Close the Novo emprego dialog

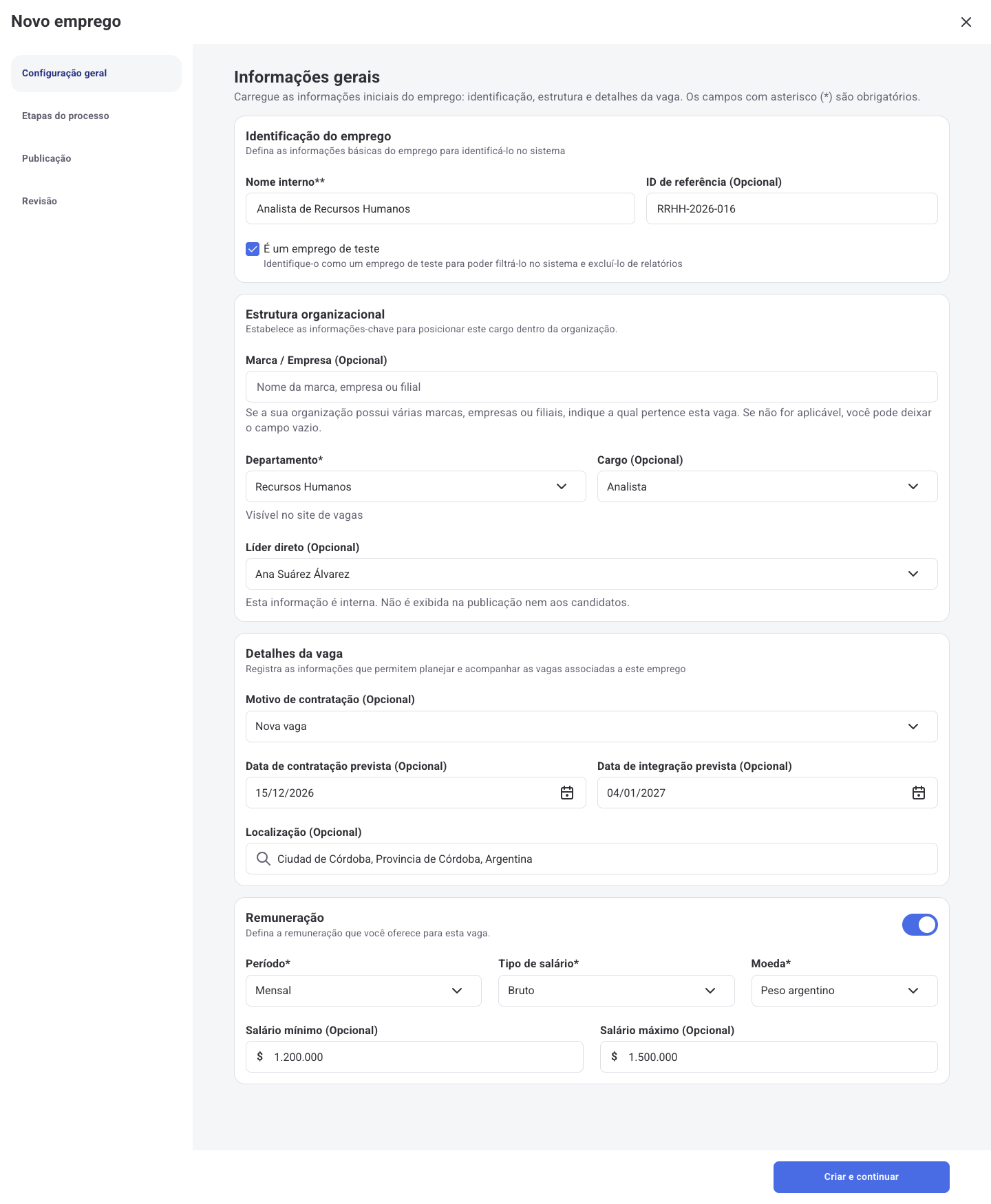(x=966, y=22)
